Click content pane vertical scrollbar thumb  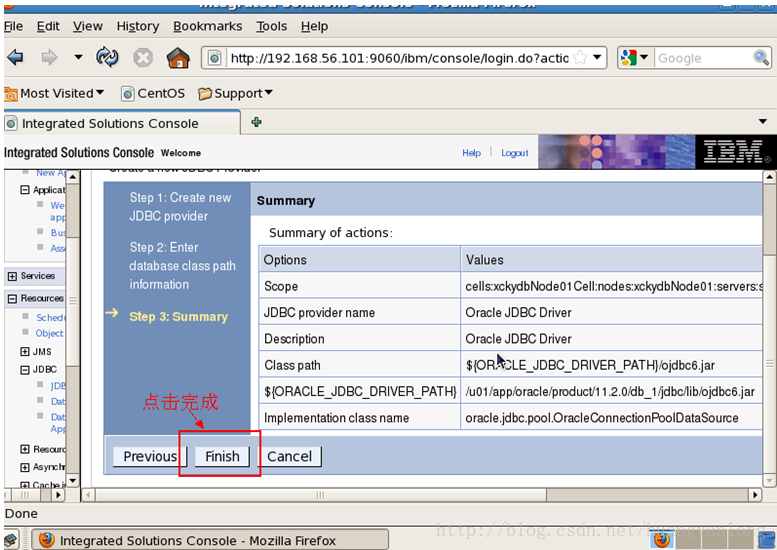769,364
